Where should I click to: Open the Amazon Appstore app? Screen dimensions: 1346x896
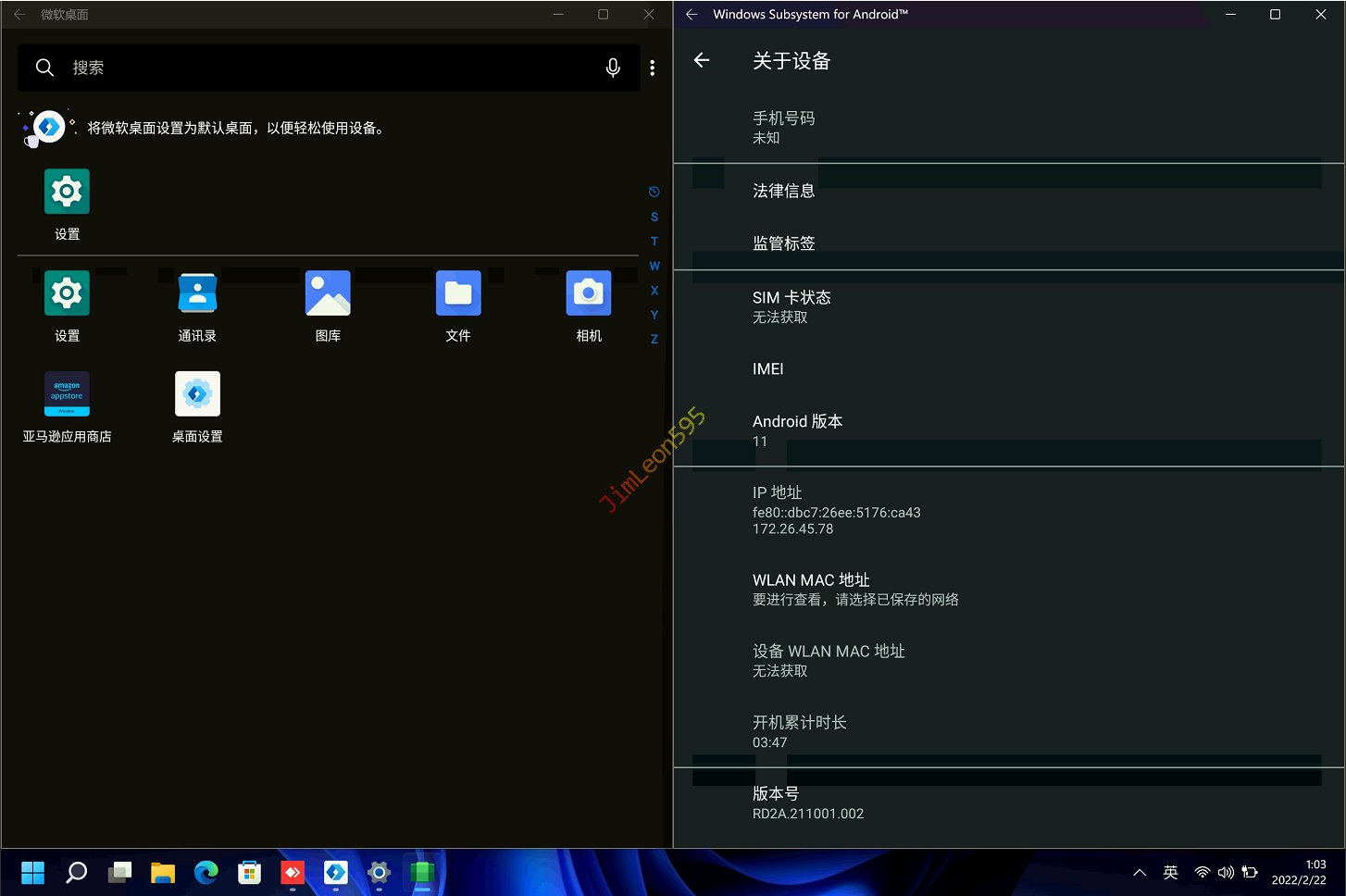[x=67, y=395]
